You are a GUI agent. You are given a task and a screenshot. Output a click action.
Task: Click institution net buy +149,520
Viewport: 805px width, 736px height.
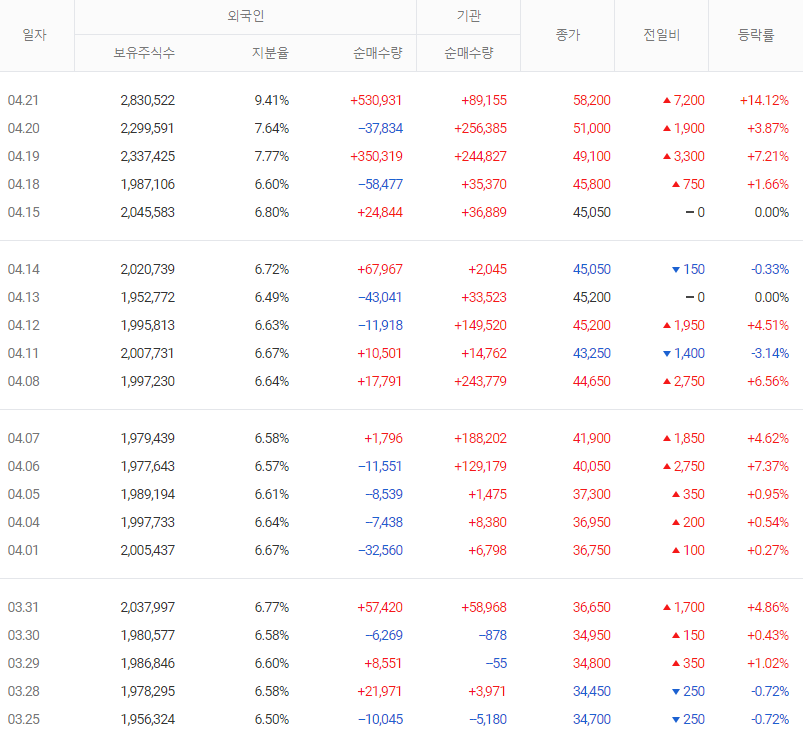[480, 325]
